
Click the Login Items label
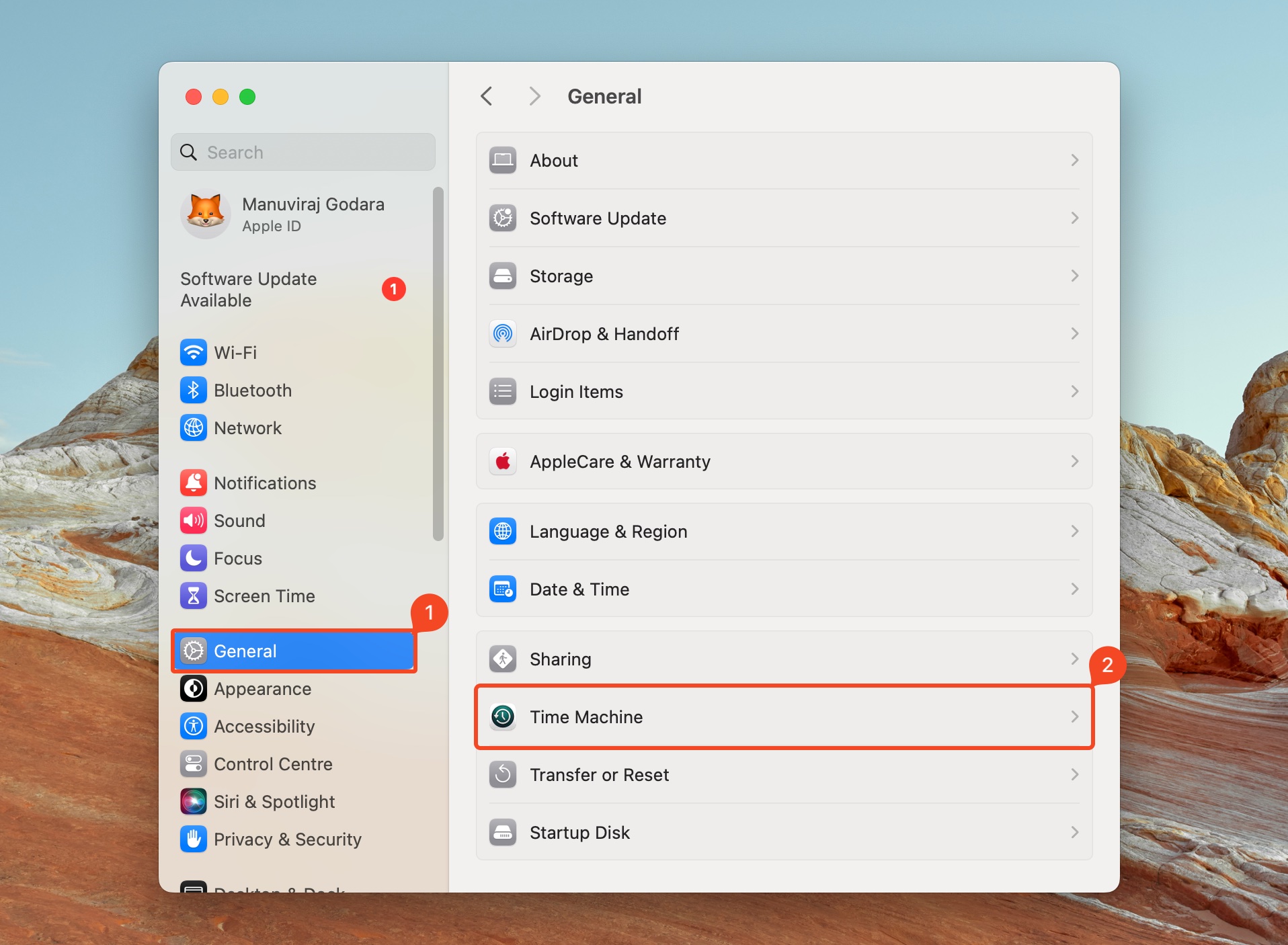[x=576, y=392]
